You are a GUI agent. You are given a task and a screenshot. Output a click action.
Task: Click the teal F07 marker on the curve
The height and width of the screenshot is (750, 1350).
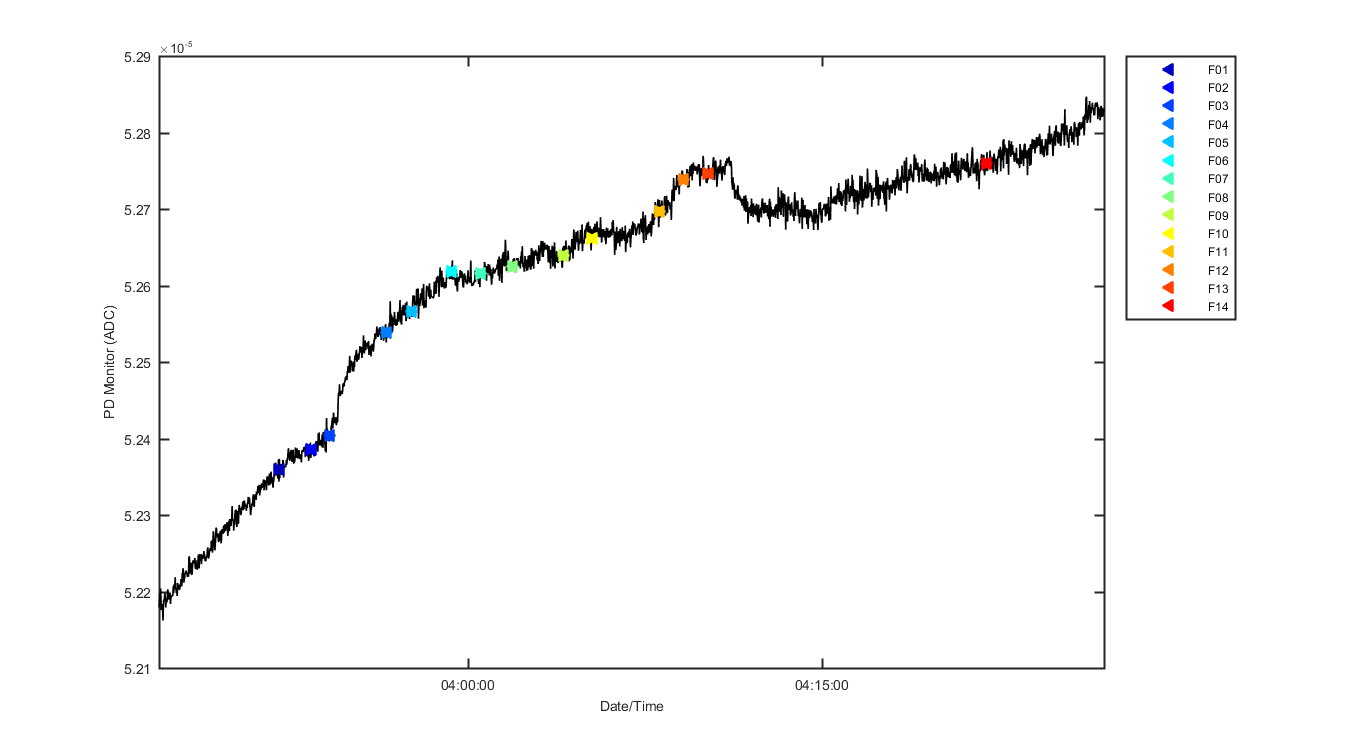(480, 273)
